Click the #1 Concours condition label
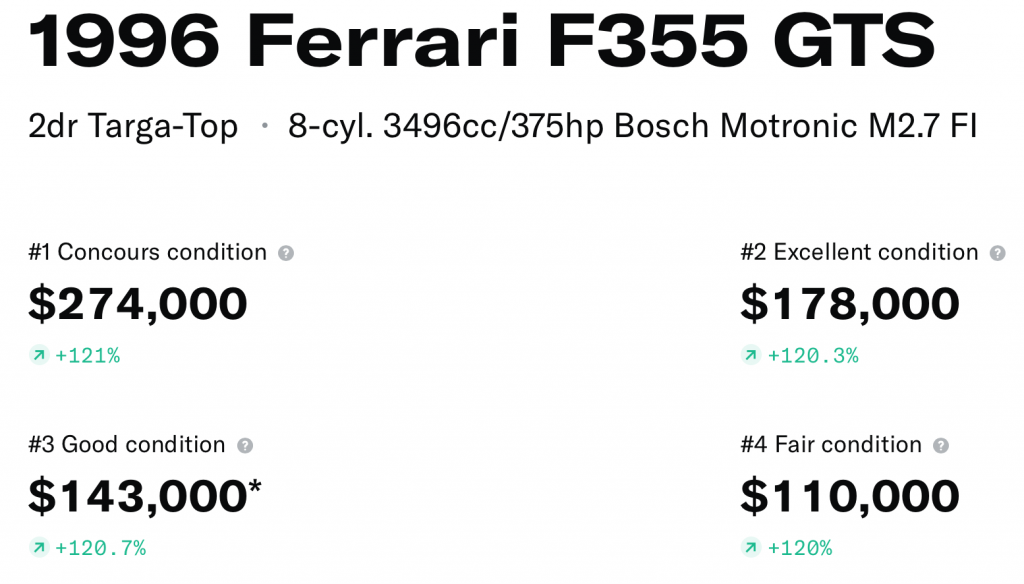This screenshot has height=584, width=1024. 148,252
